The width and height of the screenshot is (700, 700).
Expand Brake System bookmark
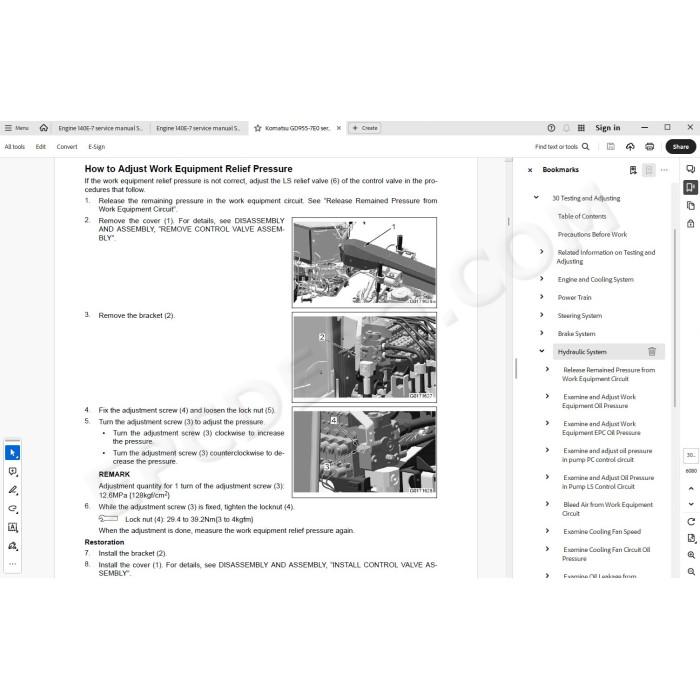[x=542, y=333]
